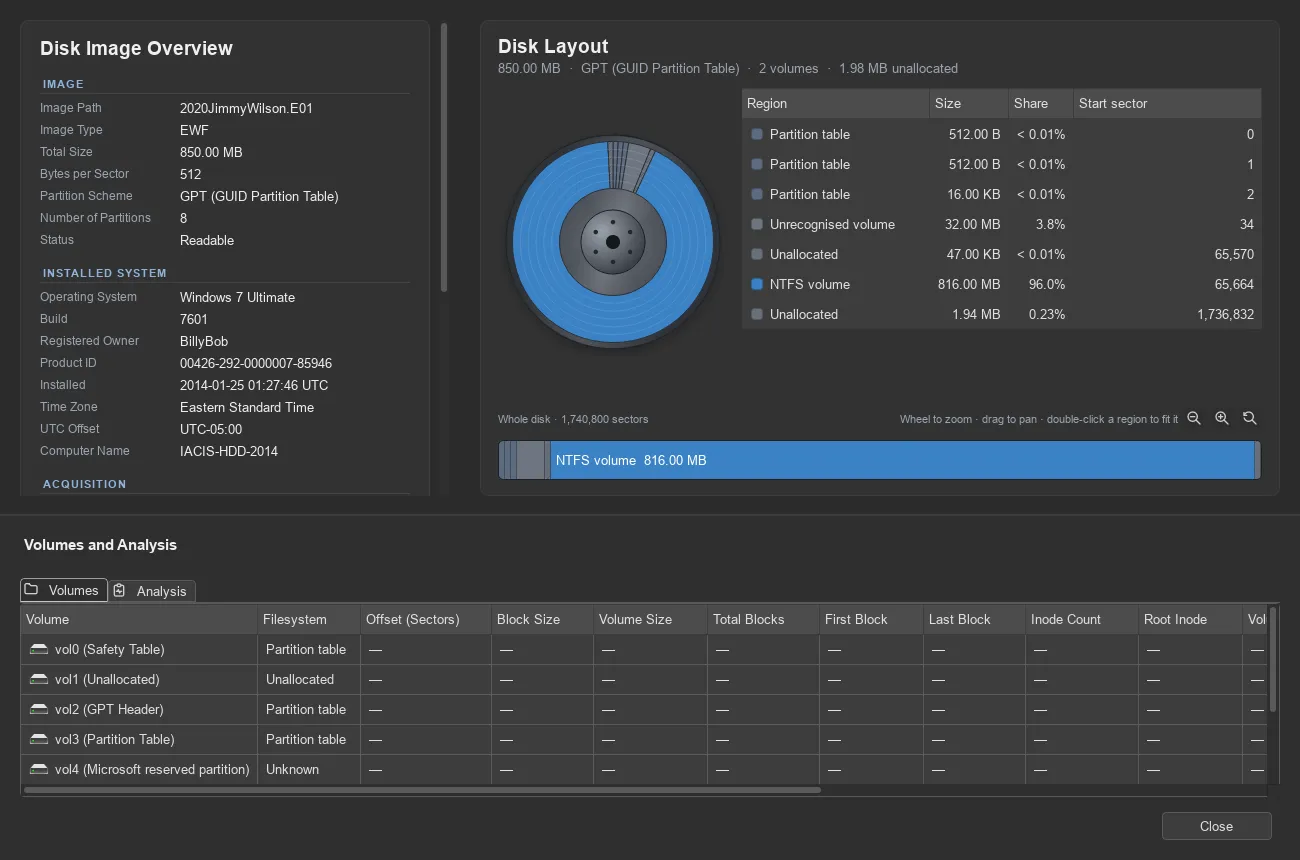
Task: Click the volumes table vertical scrollbar
Action: [x=1272, y=660]
